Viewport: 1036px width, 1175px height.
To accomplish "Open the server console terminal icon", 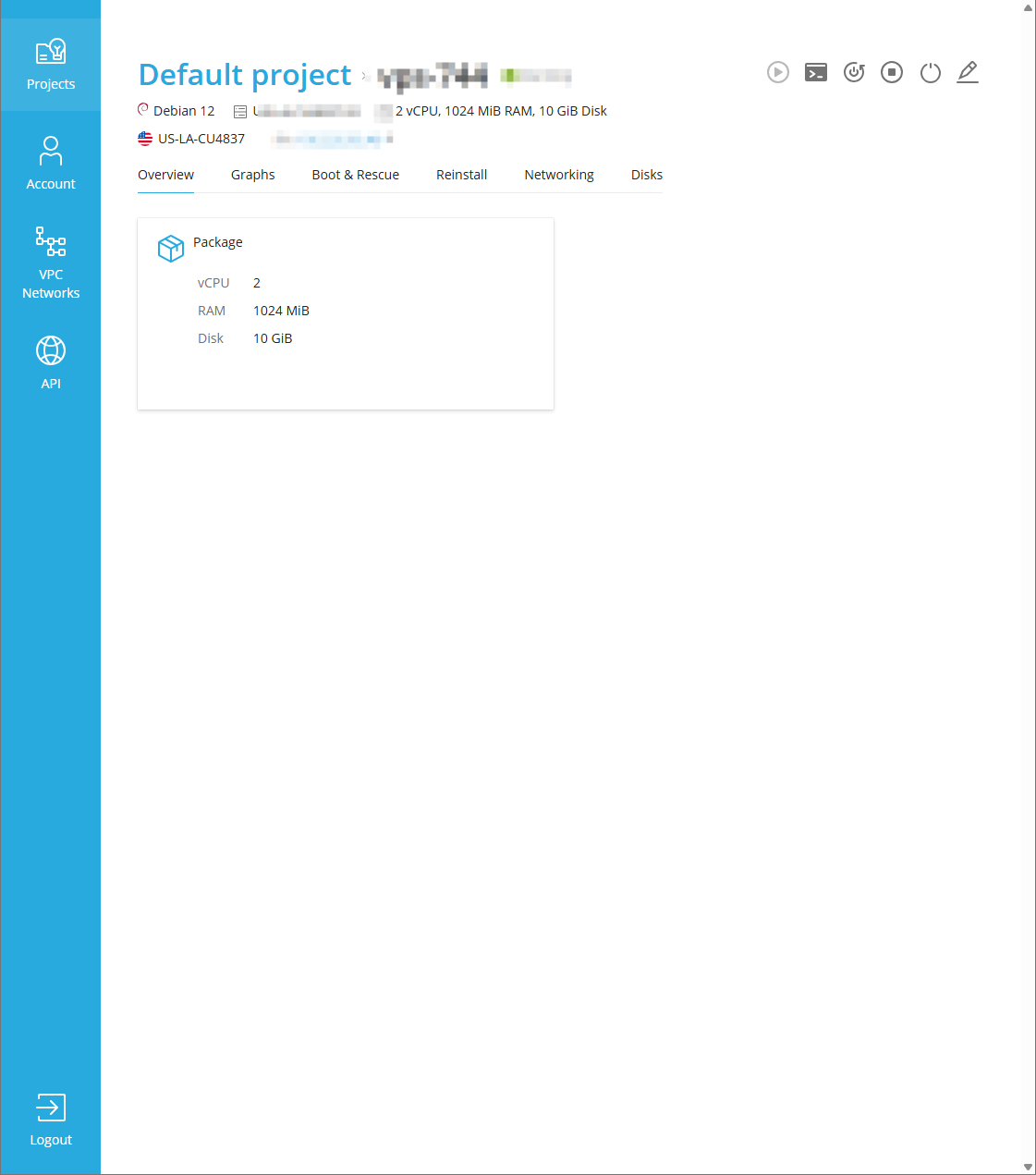I will (816, 72).
